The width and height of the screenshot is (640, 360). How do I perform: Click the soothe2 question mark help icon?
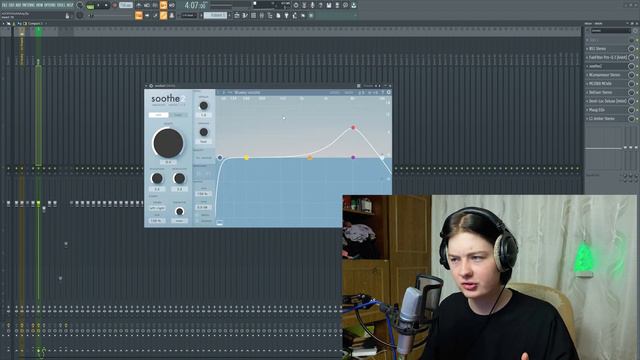click(x=382, y=92)
